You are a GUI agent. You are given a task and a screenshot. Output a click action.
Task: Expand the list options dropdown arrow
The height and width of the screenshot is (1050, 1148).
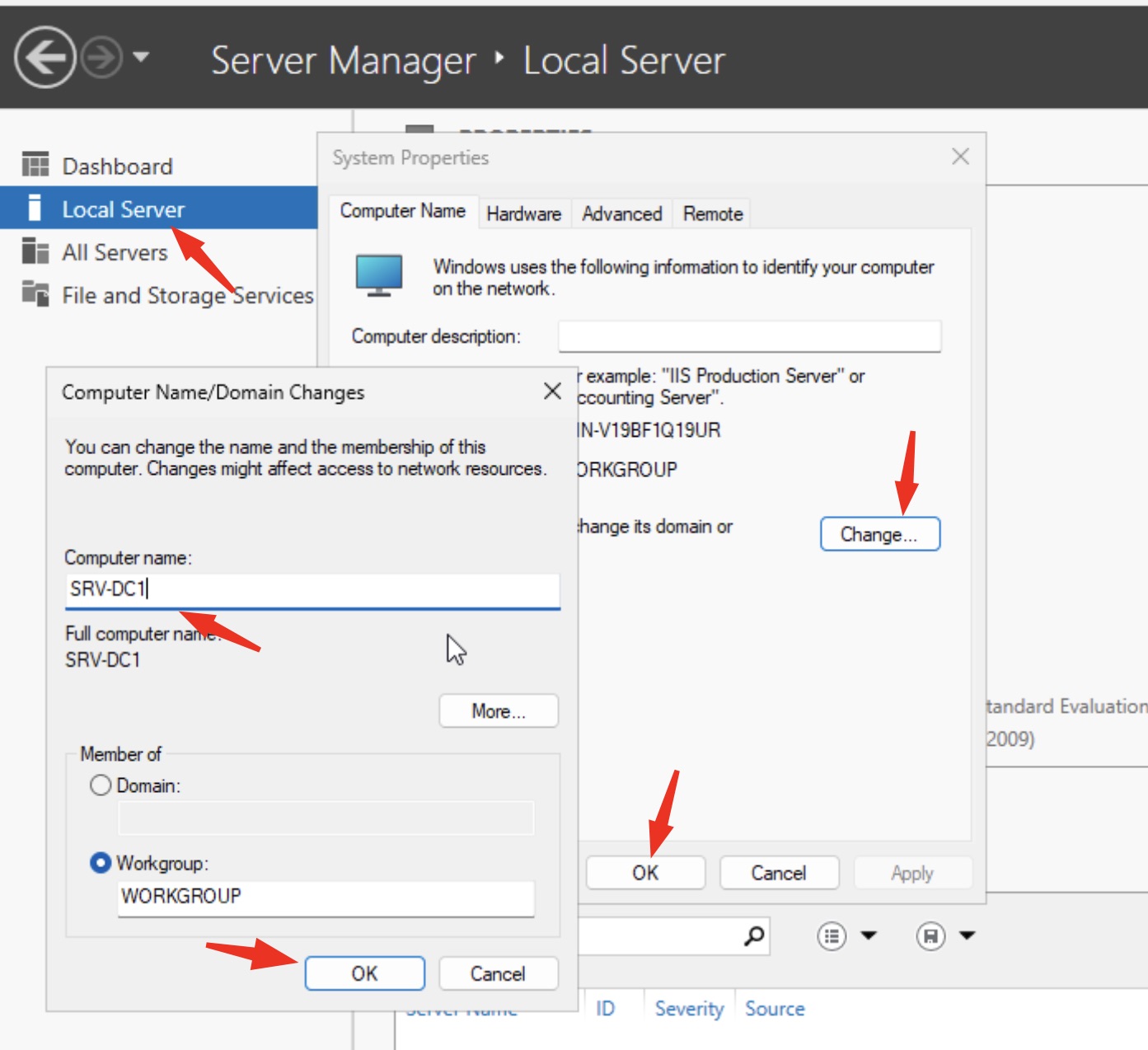pyautogui.click(x=869, y=935)
